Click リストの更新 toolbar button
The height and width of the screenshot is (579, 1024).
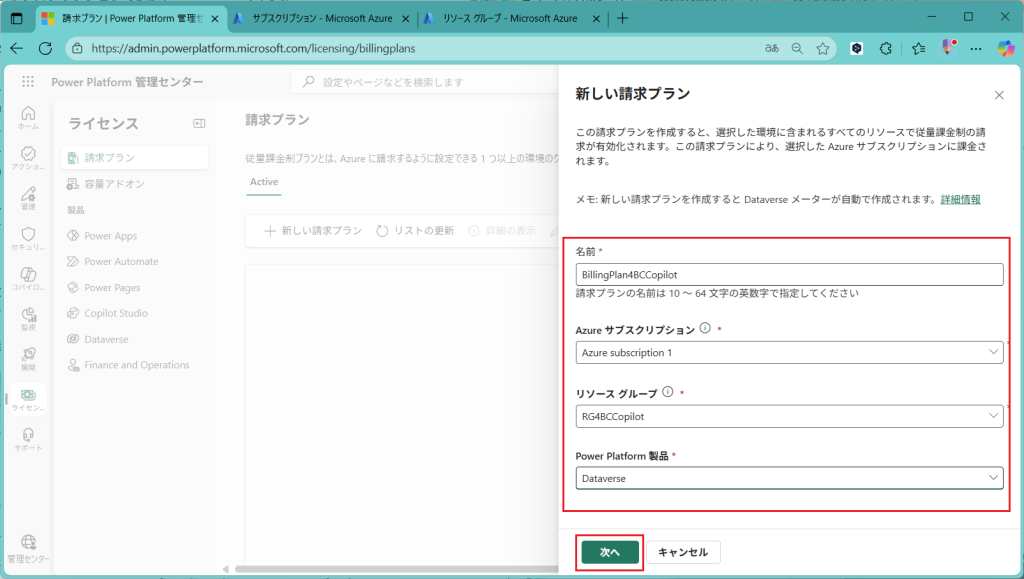pyautogui.click(x=415, y=230)
